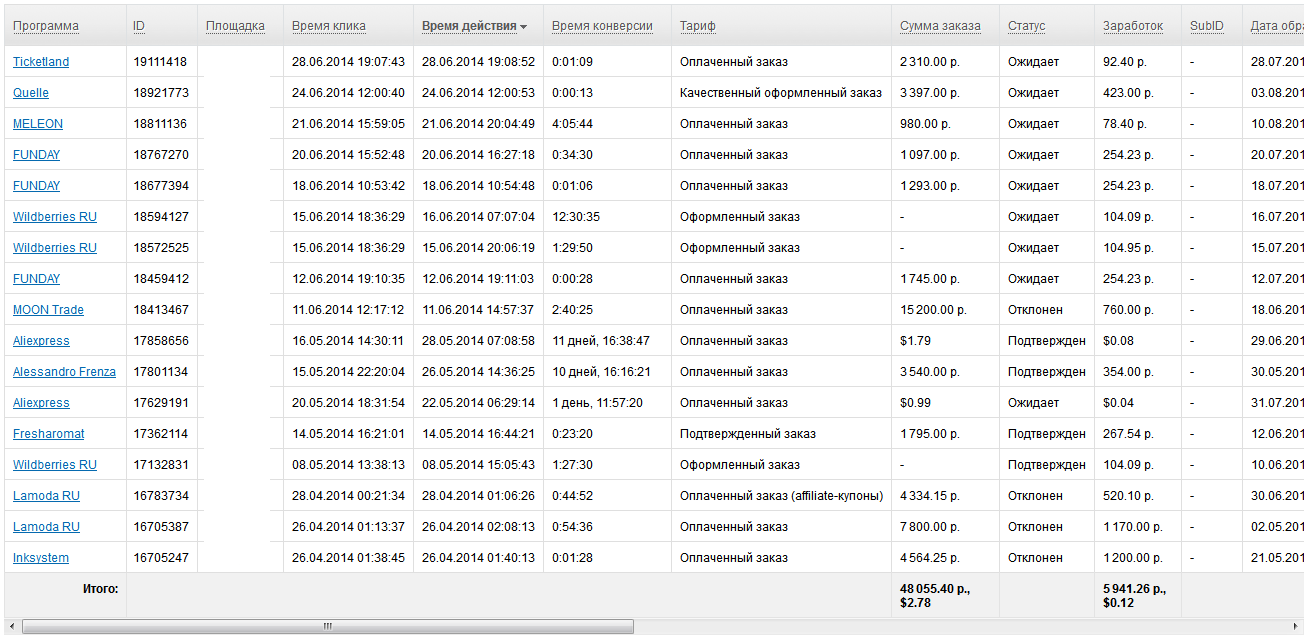
Task: Select ID cell 18921773
Action: [161, 93]
